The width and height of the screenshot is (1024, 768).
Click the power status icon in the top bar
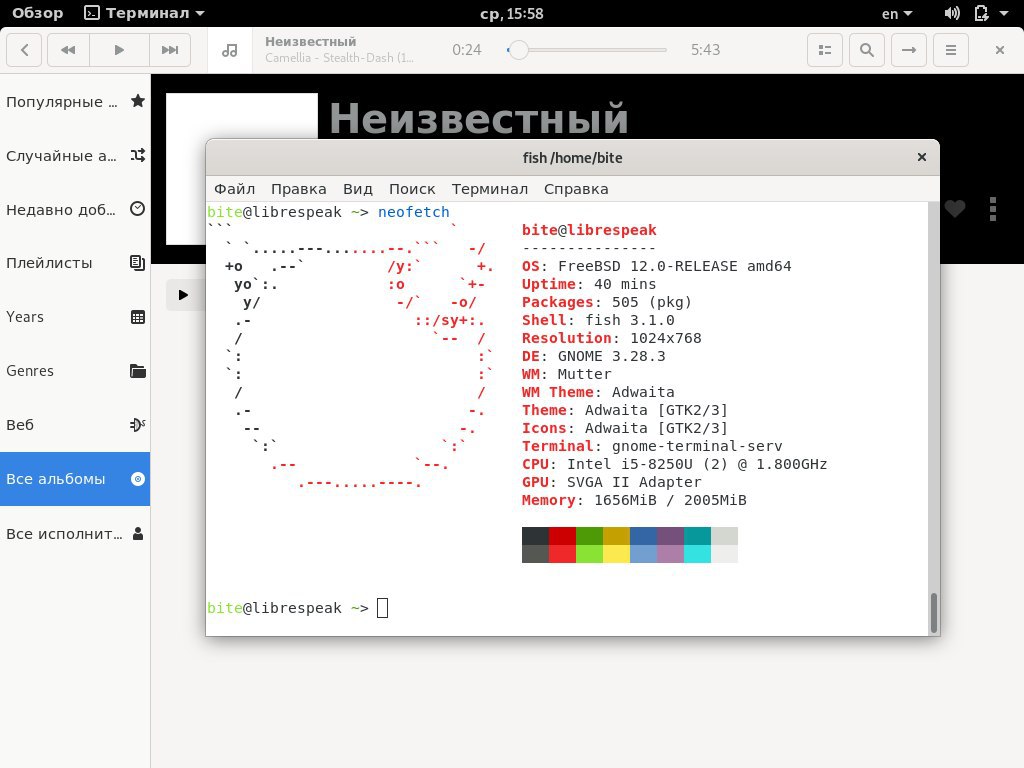[x=981, y=13]
